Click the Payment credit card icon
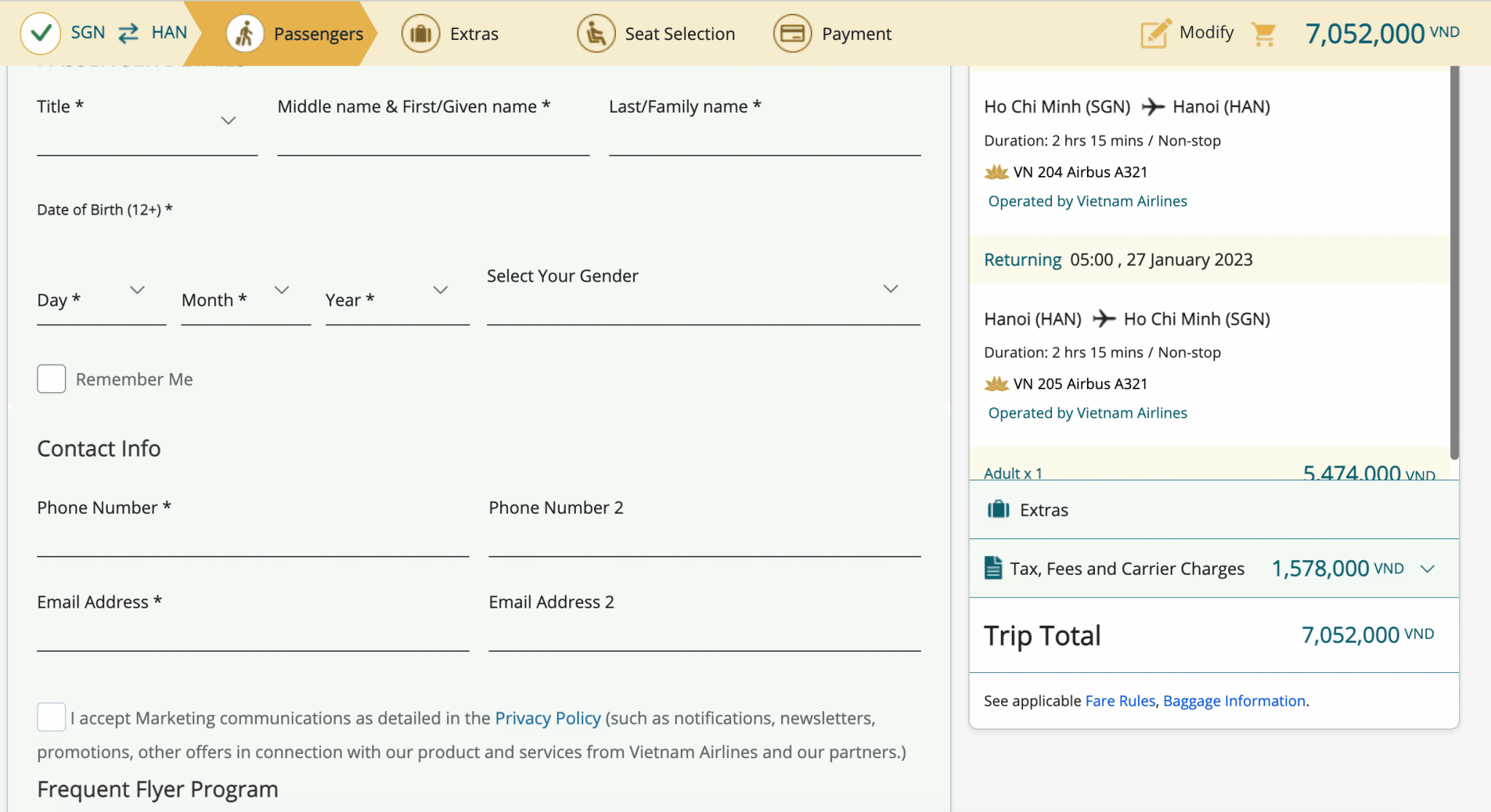1491x812 pixels. [x=793, y=33]
